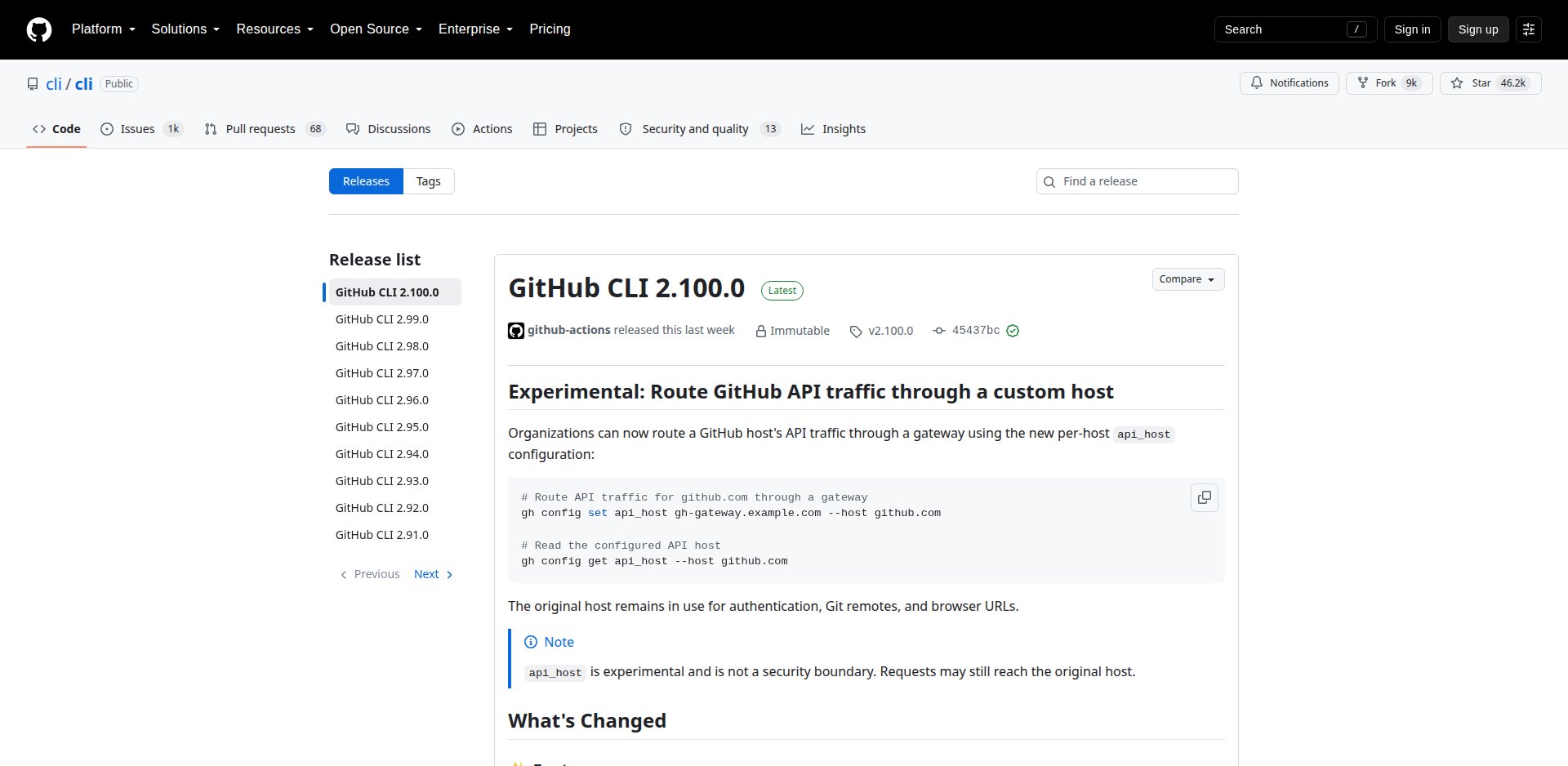Click the GitHub CLI 2.100.0 release title
The width and height of the screenshot is (1568, 766).
pyautogui.click(x=626, y=288)
